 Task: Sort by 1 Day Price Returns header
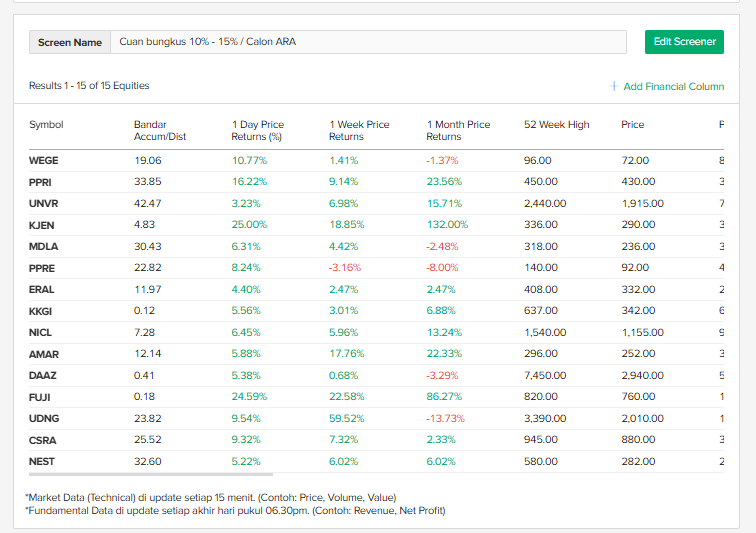click(x=258, y=130)
